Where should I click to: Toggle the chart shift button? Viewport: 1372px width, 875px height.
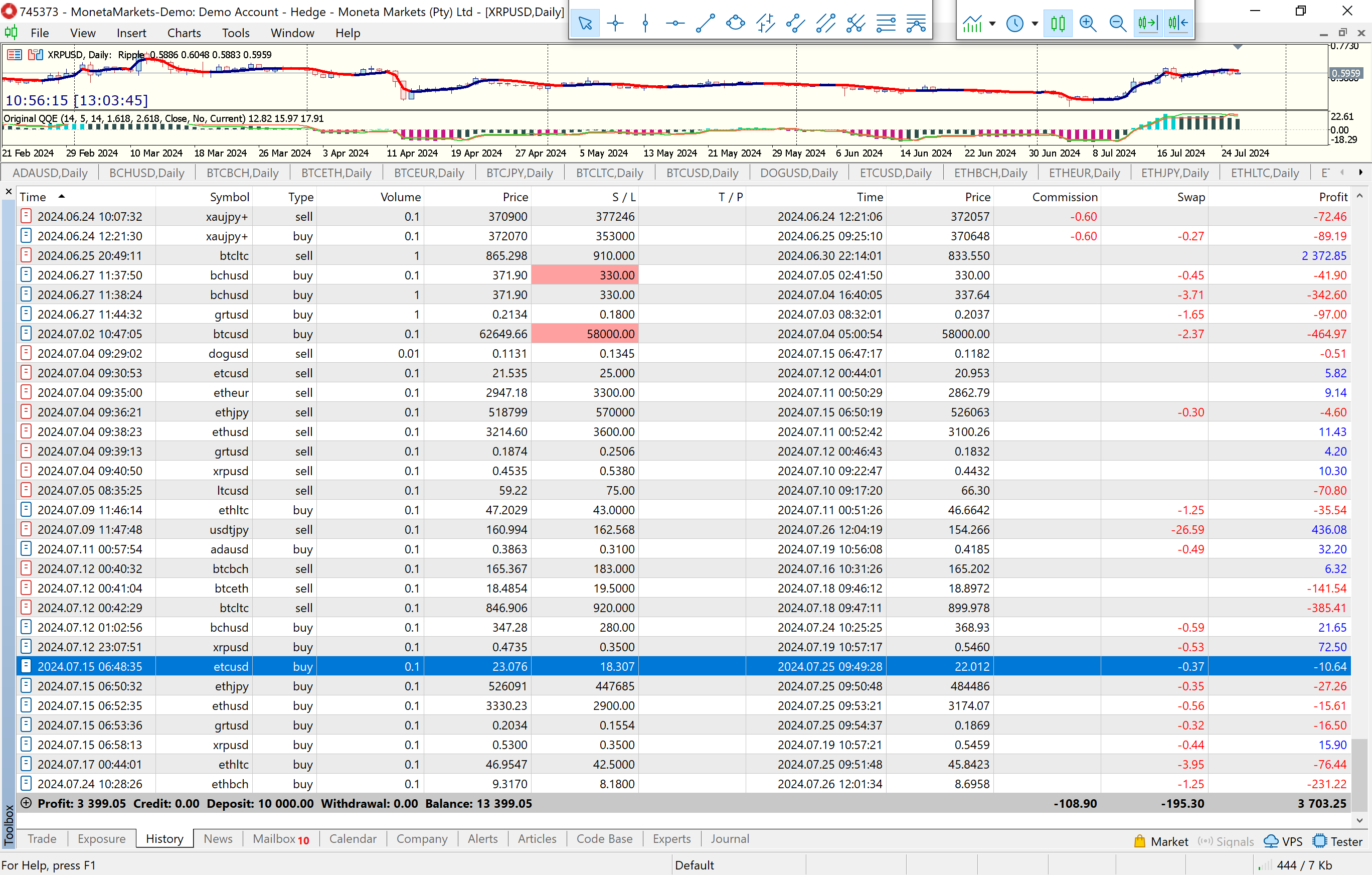(1177, 24)
